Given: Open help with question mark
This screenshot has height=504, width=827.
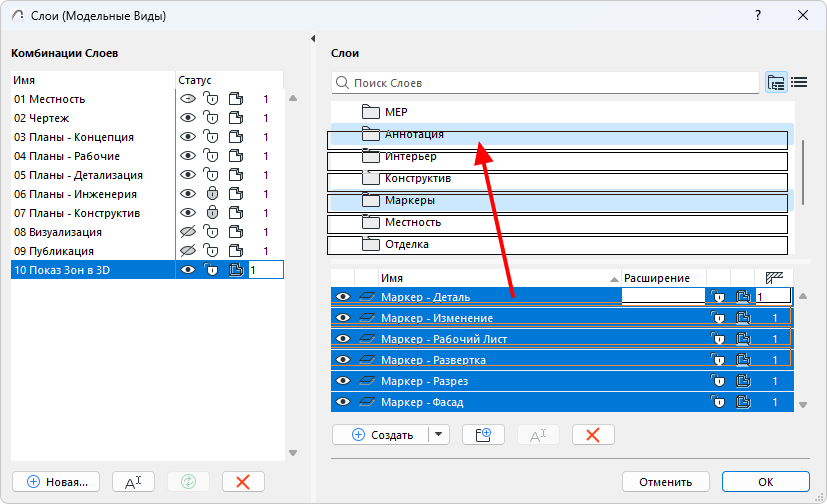Looking at the screenshot, I should tap(758, 15).
